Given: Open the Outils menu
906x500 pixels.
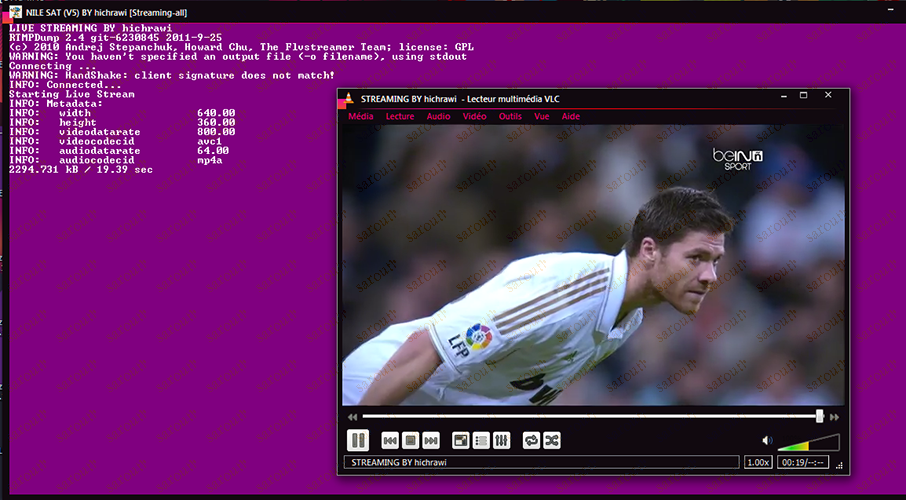Looking at the screenshot, I should point(510,116).
